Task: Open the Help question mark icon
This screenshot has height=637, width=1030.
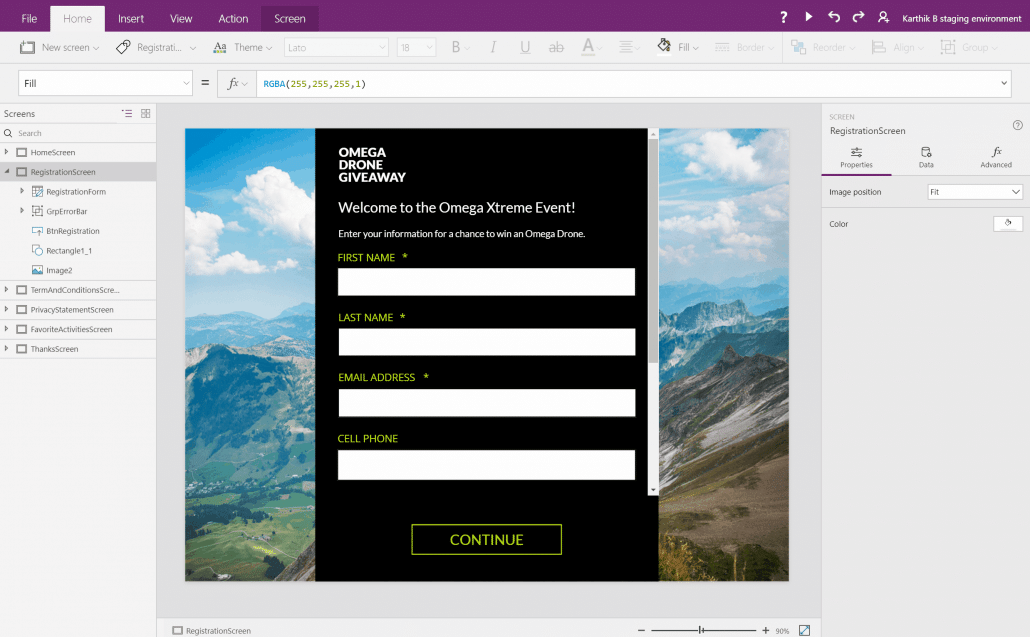Action: click(784, 17)
